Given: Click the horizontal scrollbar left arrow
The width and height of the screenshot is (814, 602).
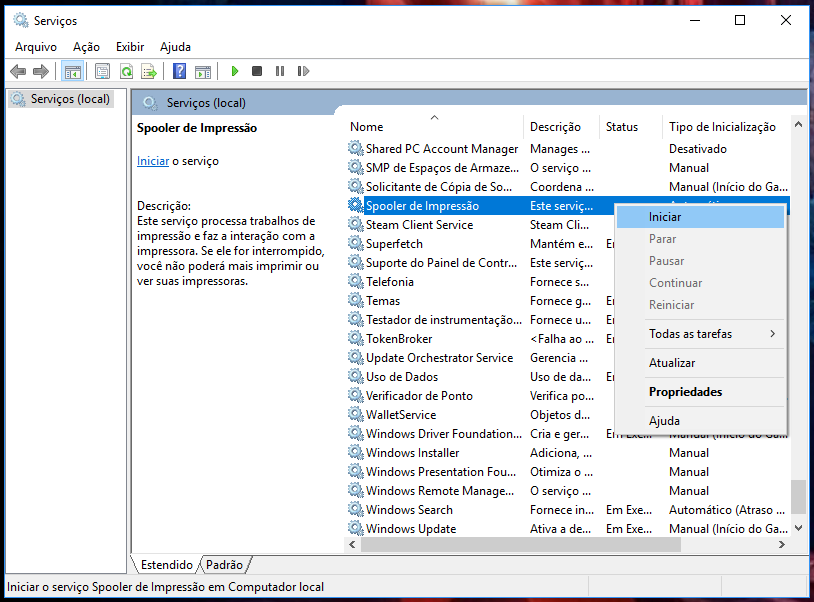Looking at the screenshot, I should coord(352,544).
